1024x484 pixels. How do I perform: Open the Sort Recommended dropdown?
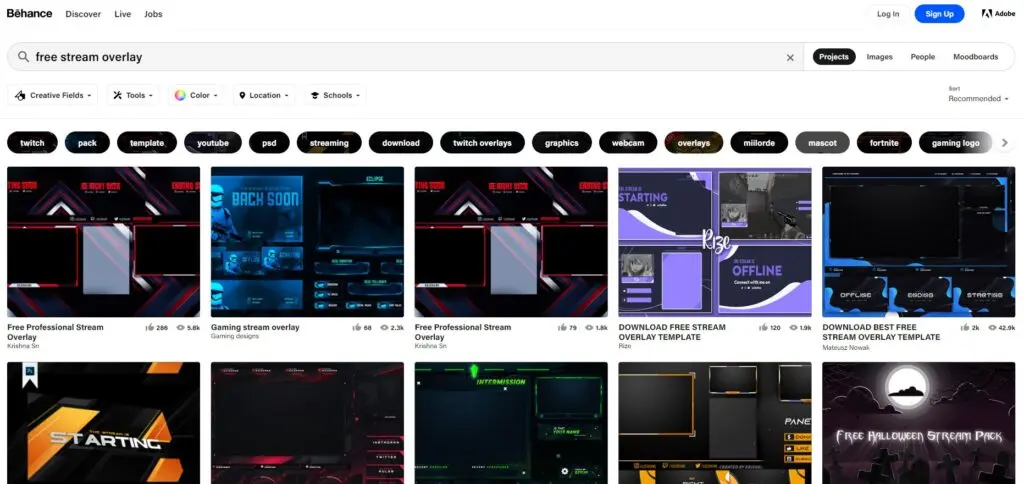[978, 98]
